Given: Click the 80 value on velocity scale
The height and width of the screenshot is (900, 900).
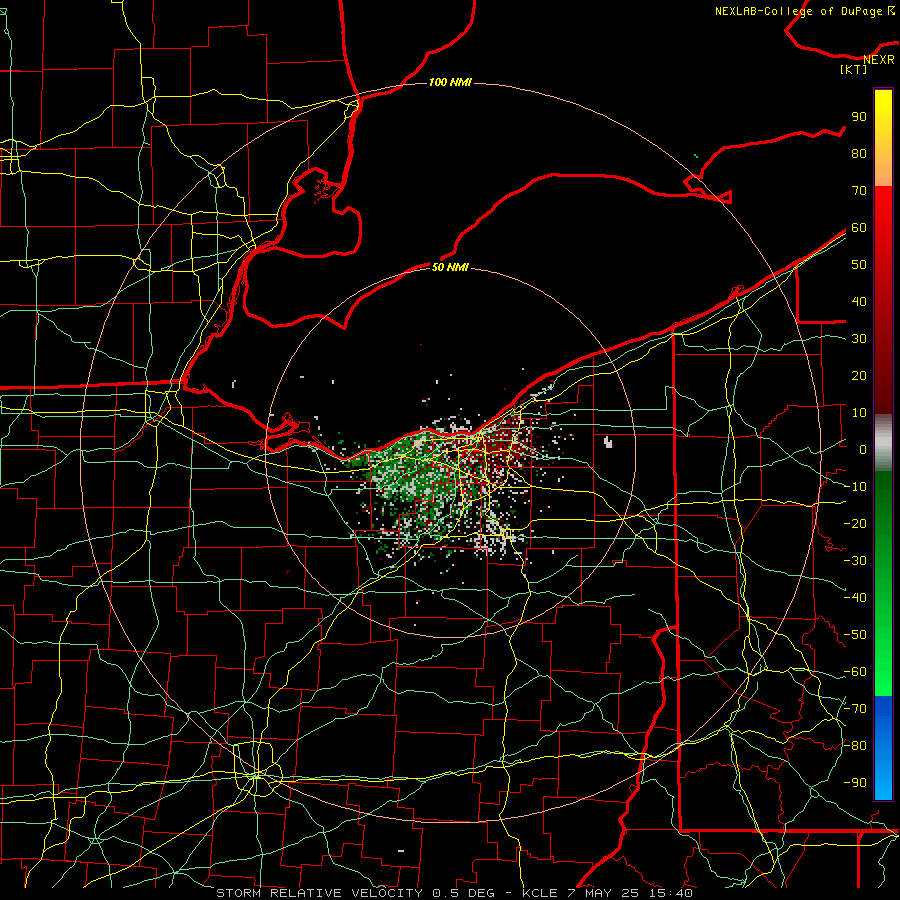Looking at the screenshot, I should point(859,154).
